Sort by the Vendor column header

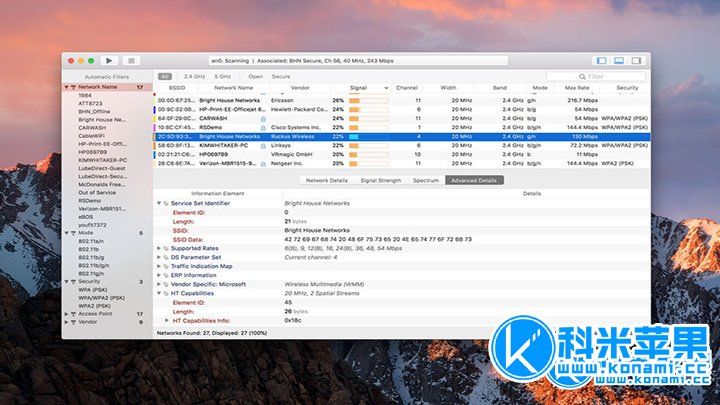(300, 88)
